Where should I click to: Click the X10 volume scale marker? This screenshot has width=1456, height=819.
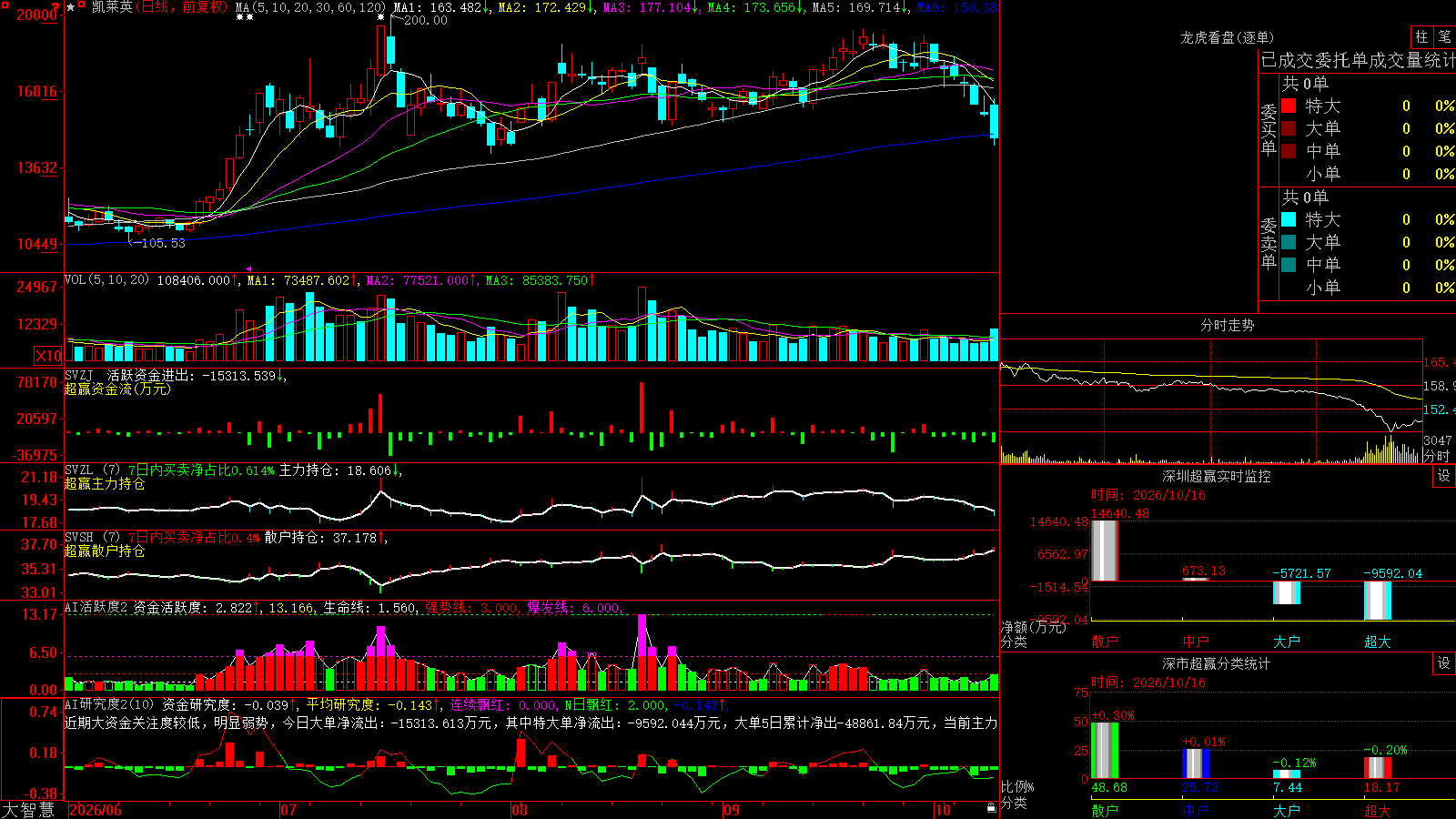pos(49,356)
